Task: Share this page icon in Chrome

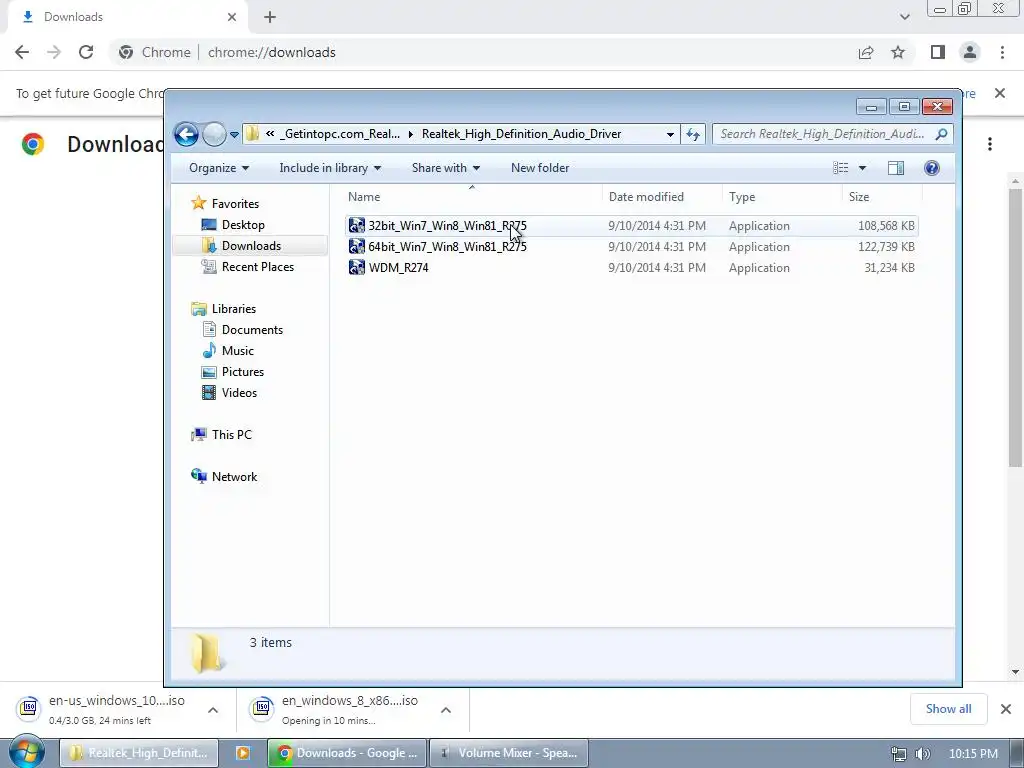Action: (866, 52)
